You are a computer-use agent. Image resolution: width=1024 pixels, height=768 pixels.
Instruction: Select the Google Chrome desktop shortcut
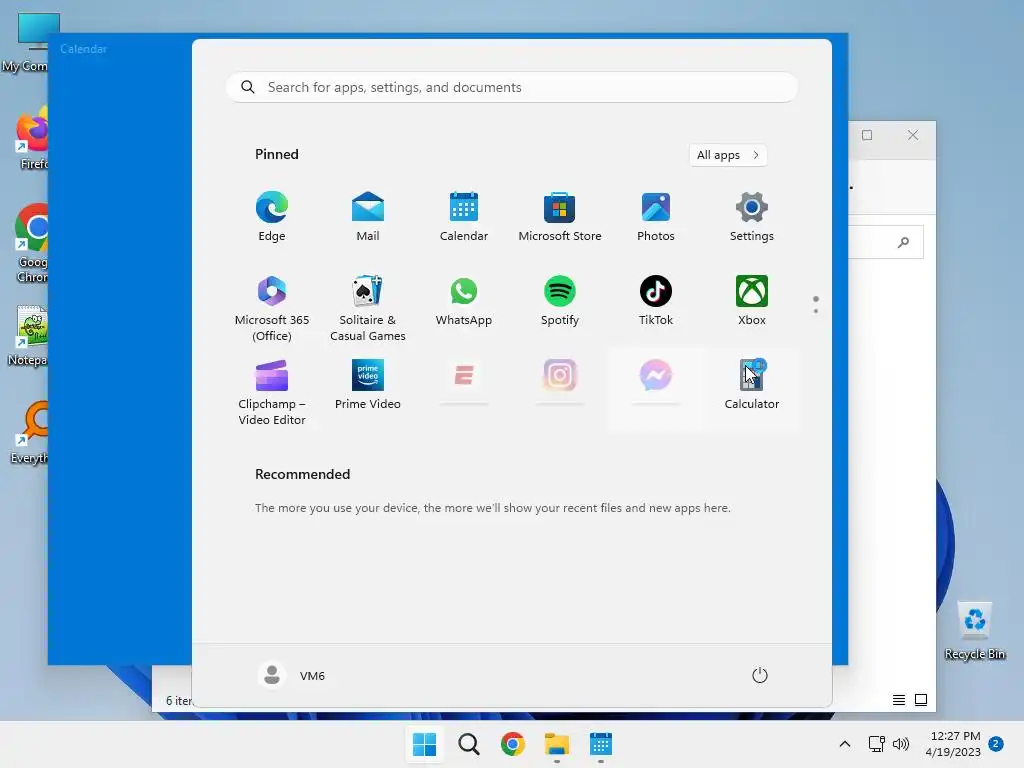32,243
